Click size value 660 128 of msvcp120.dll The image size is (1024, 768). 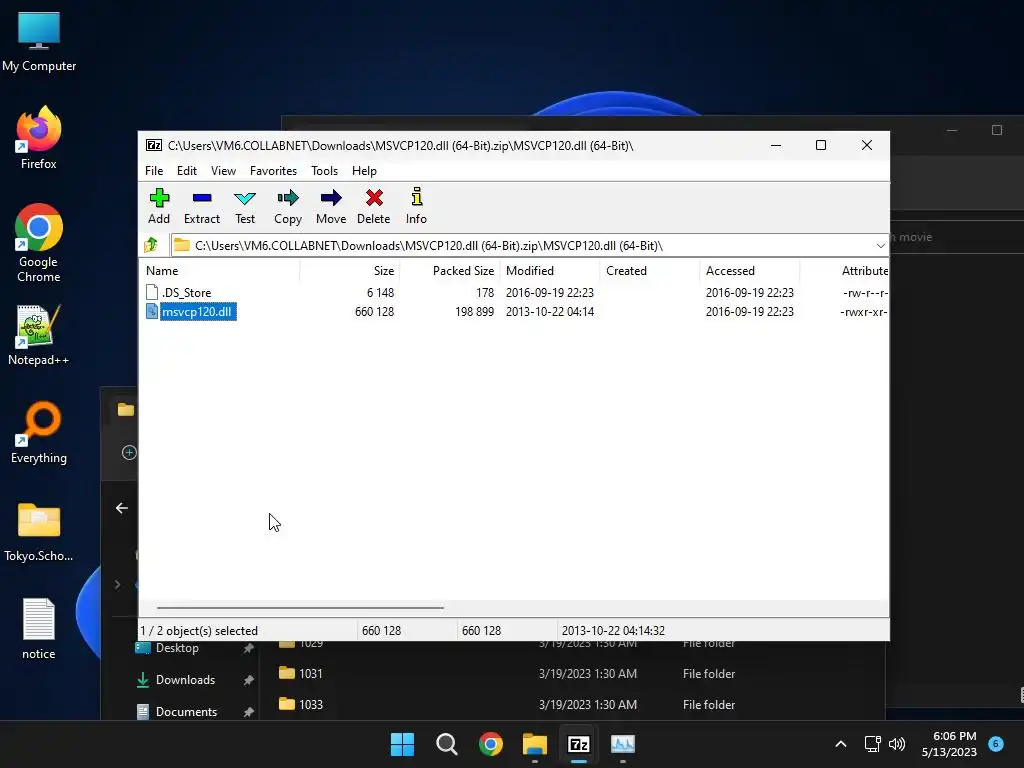click(375, 312)
